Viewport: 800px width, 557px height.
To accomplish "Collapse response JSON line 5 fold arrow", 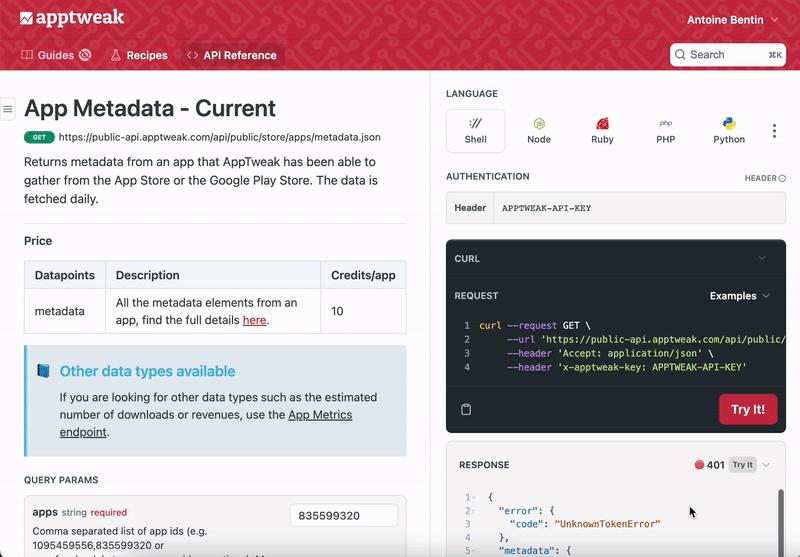I will tap(473, 551).
